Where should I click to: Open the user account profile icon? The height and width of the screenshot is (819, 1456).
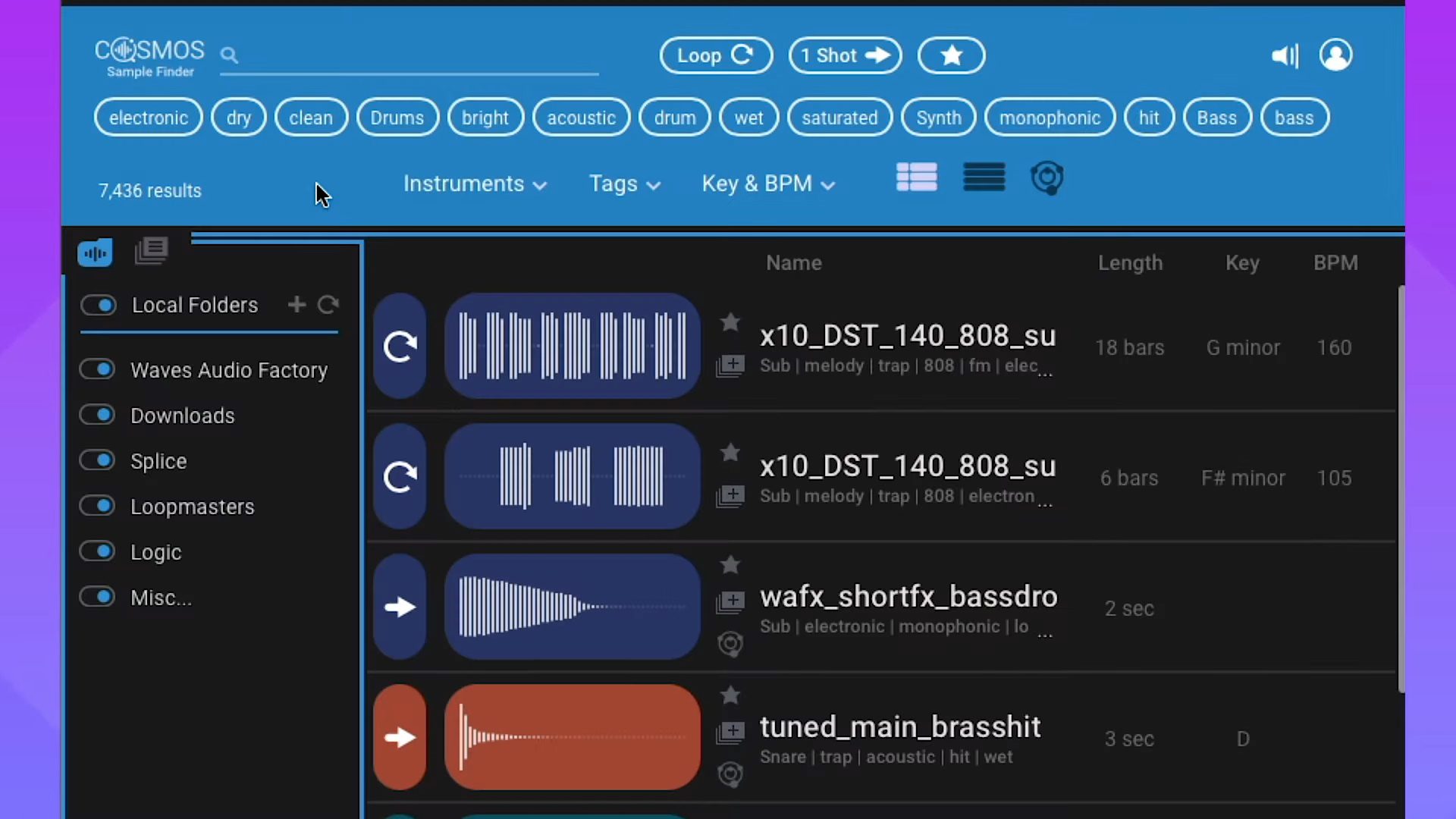click(x=1335, y=55)
